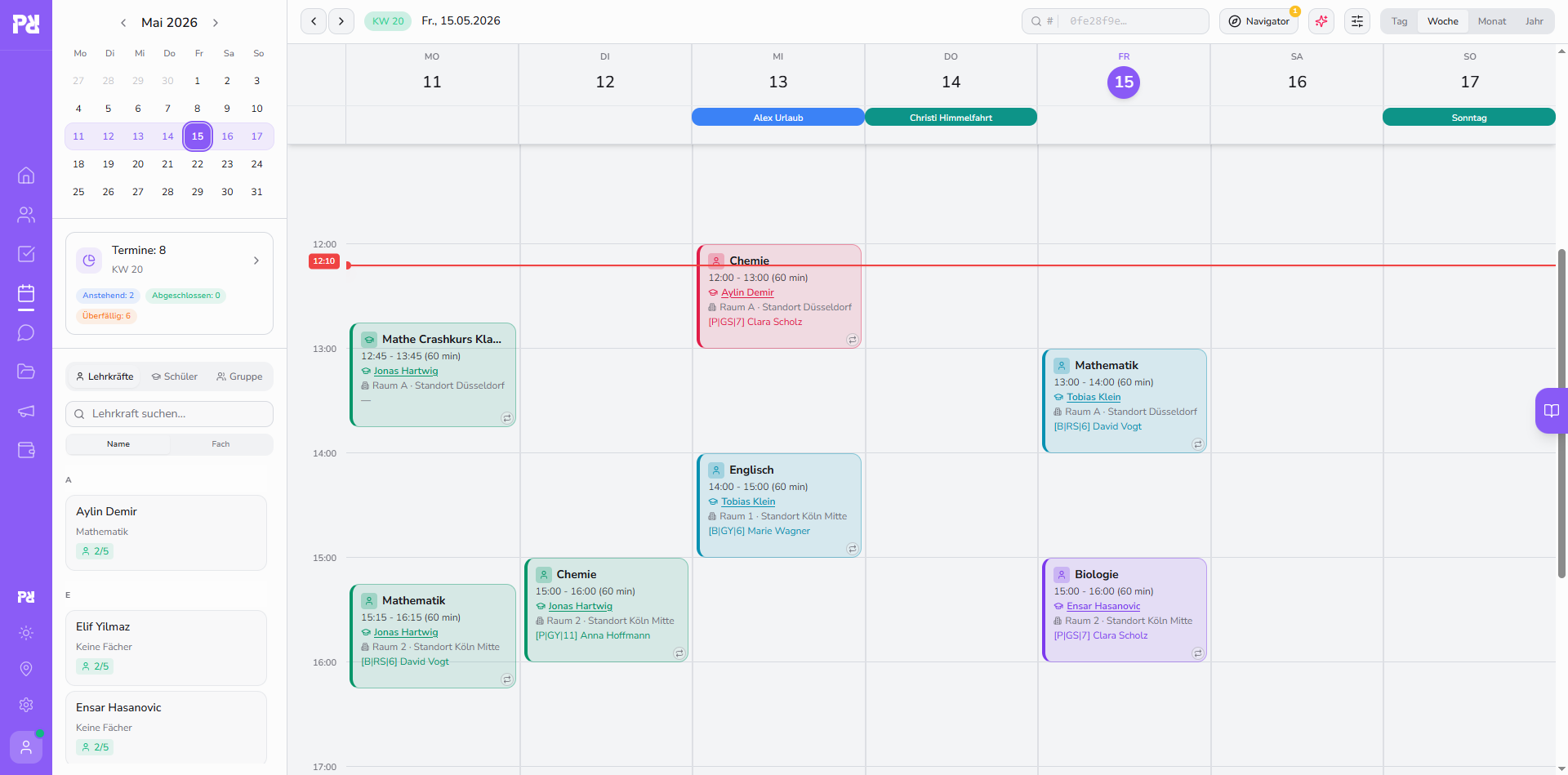Click the person icon on Biologie event
Screen dimensions: 1568x775
(1062, 574)
